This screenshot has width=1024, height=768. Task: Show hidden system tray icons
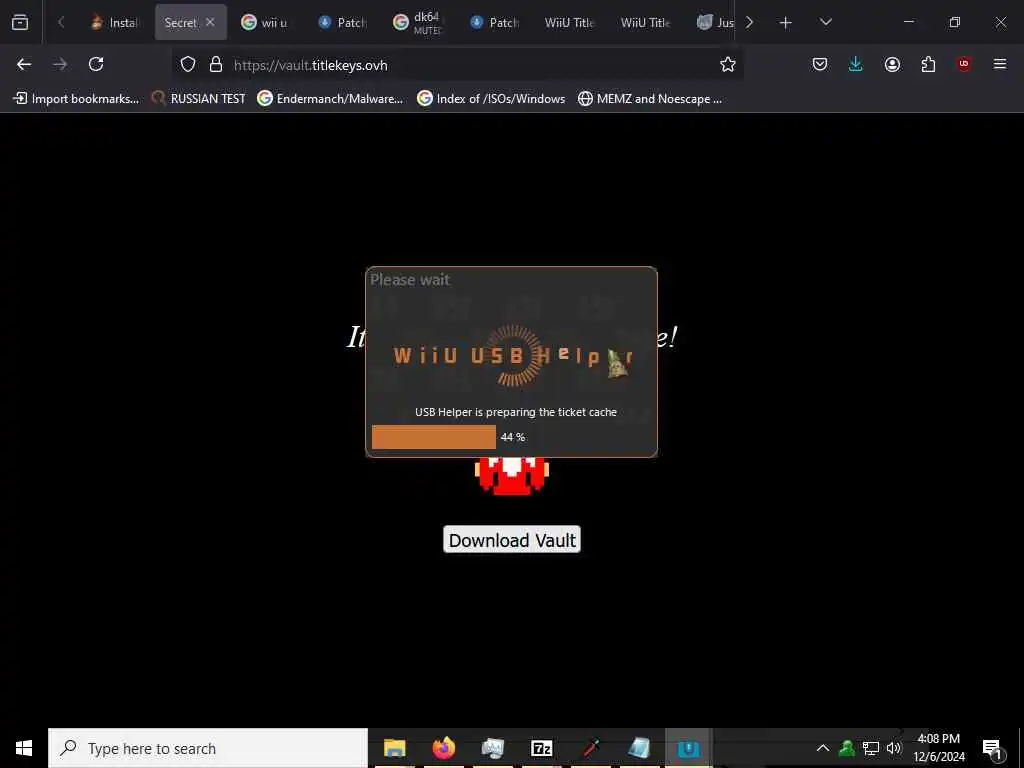click(x=823, y=748)
